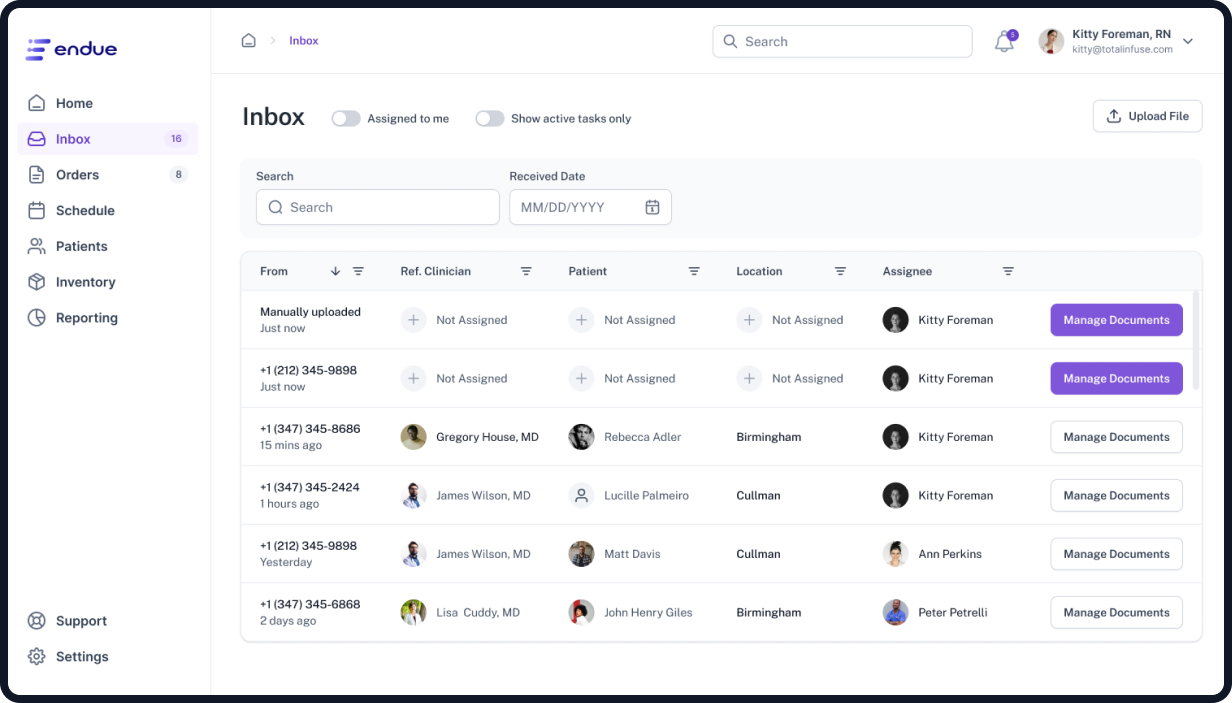Open the account menu chevron for Kitty Foreman
Viewport: 1232px width, 703px height.
click(x=1187, y=41)
